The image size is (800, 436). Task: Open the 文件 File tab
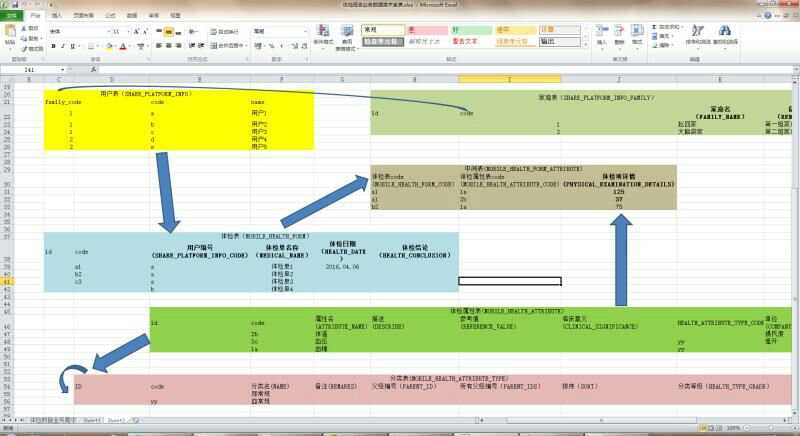tap(11, 16)
